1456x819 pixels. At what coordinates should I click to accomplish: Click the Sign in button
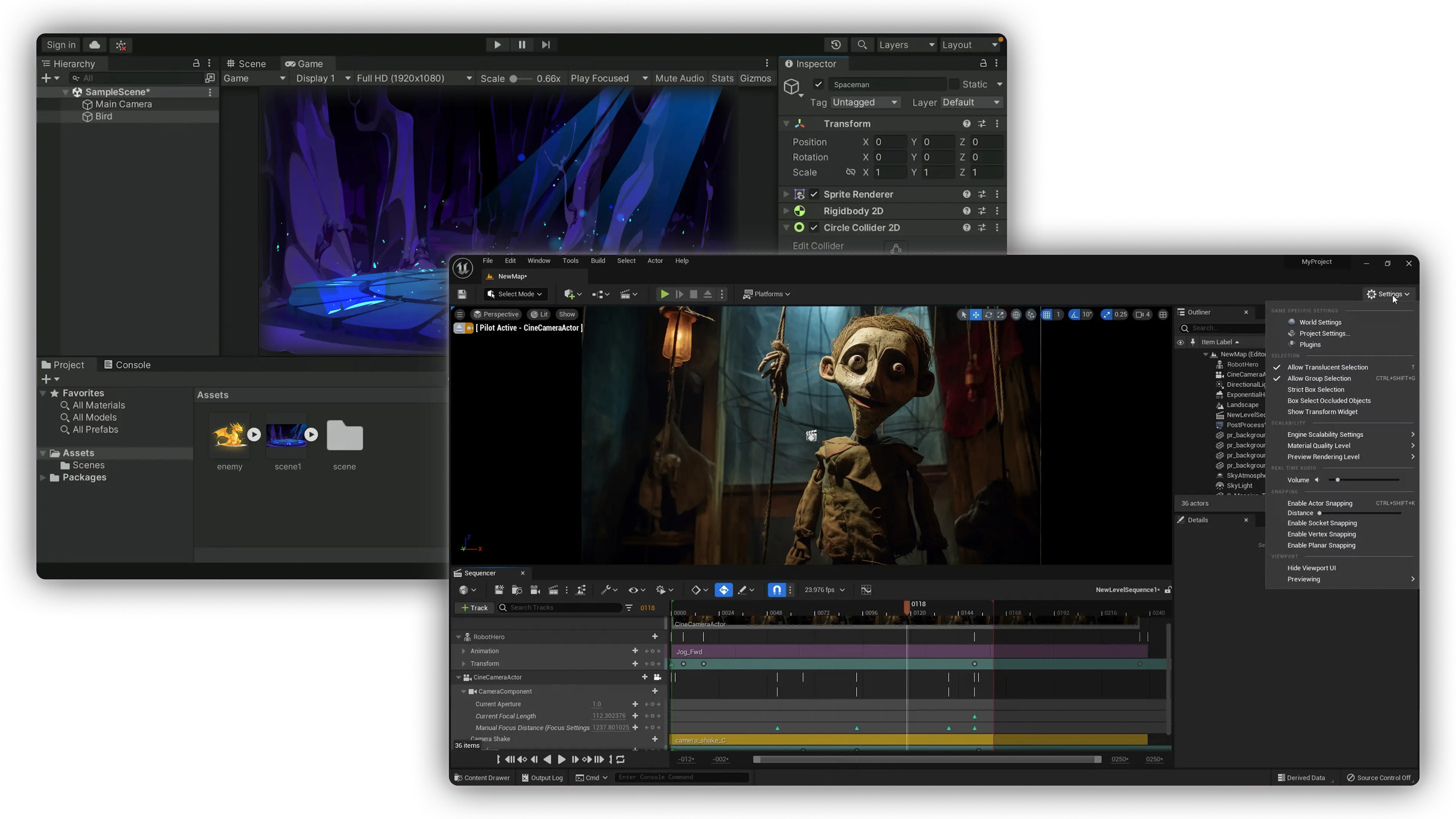pos(61,45)
